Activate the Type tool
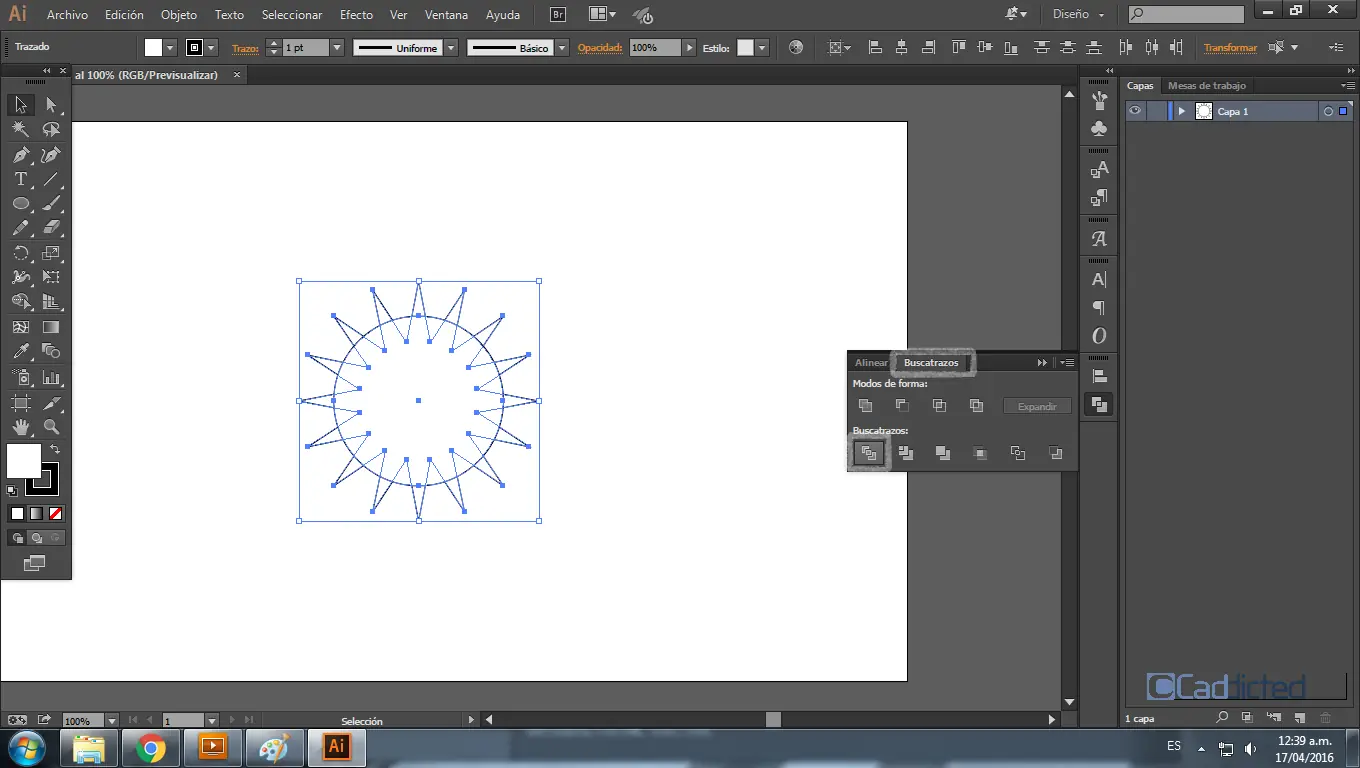 [x=20, y=179]
